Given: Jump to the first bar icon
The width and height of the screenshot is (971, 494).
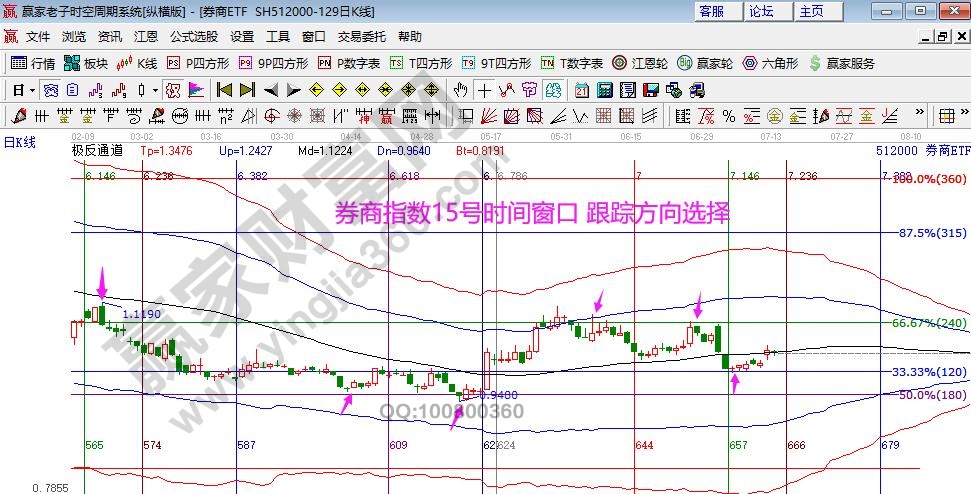Looking at the screenshot, I should coord(224,91).
